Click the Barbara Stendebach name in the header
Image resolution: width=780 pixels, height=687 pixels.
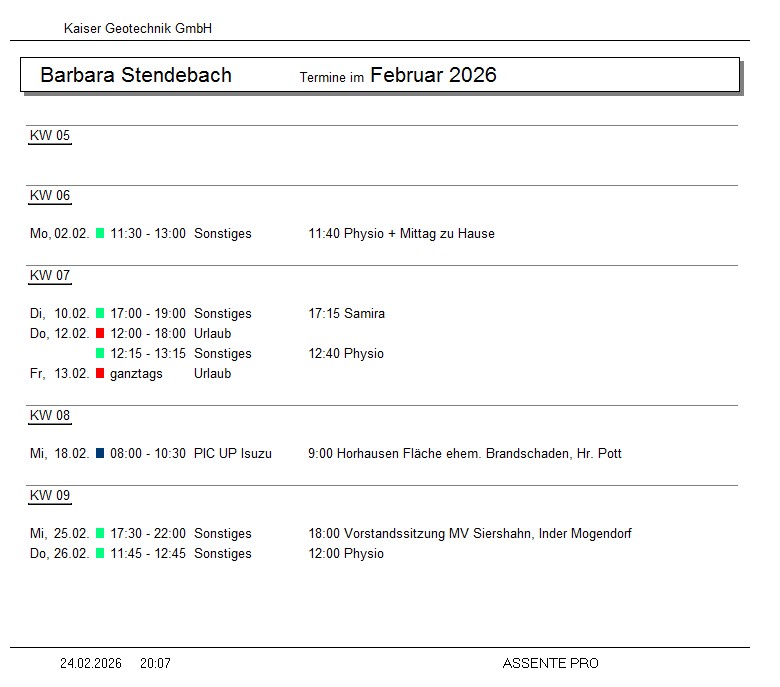tap(136, 75)
